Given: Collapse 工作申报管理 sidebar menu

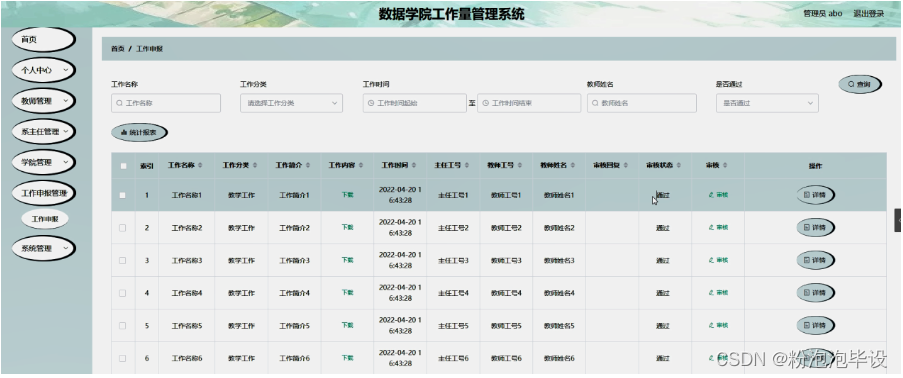Looking at the screenshot, I should [x=44, y=193].
